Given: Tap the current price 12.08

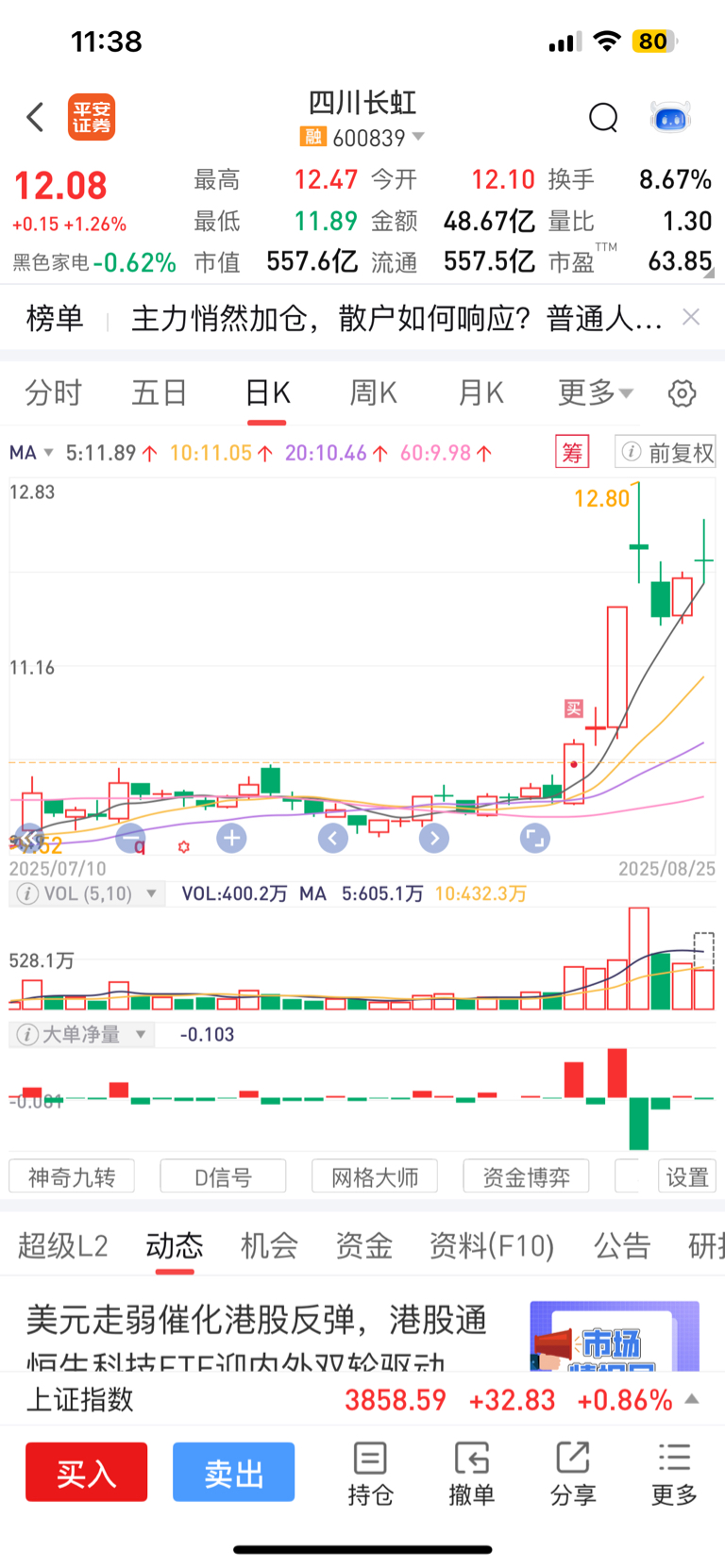Looking at the screenshot, I should (60, 186).
